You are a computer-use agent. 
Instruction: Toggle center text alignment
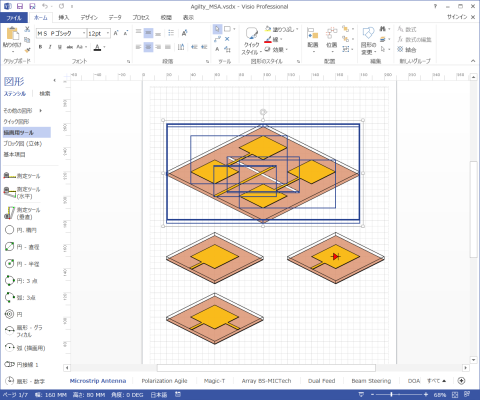pos(148,47)
